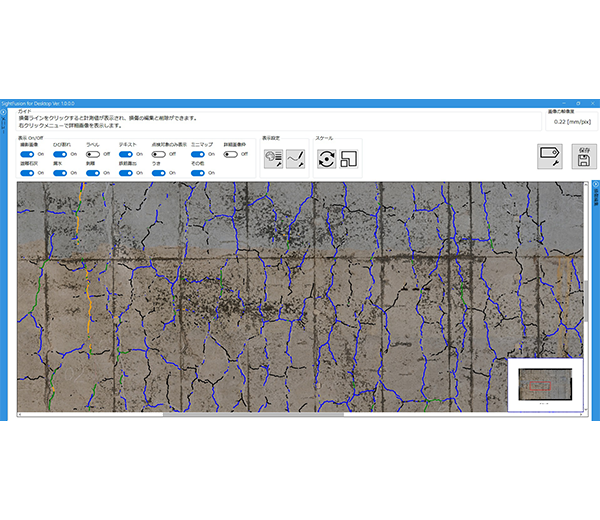Enable the 詳細画像枠 switch
The width and height of the screenshot is (600, 520).
pos(231,154)
